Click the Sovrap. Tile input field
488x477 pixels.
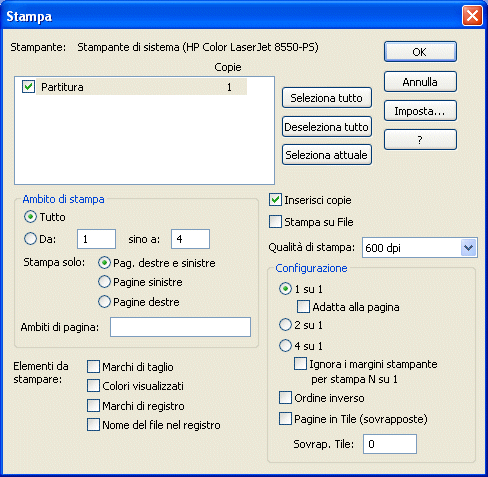390,444
